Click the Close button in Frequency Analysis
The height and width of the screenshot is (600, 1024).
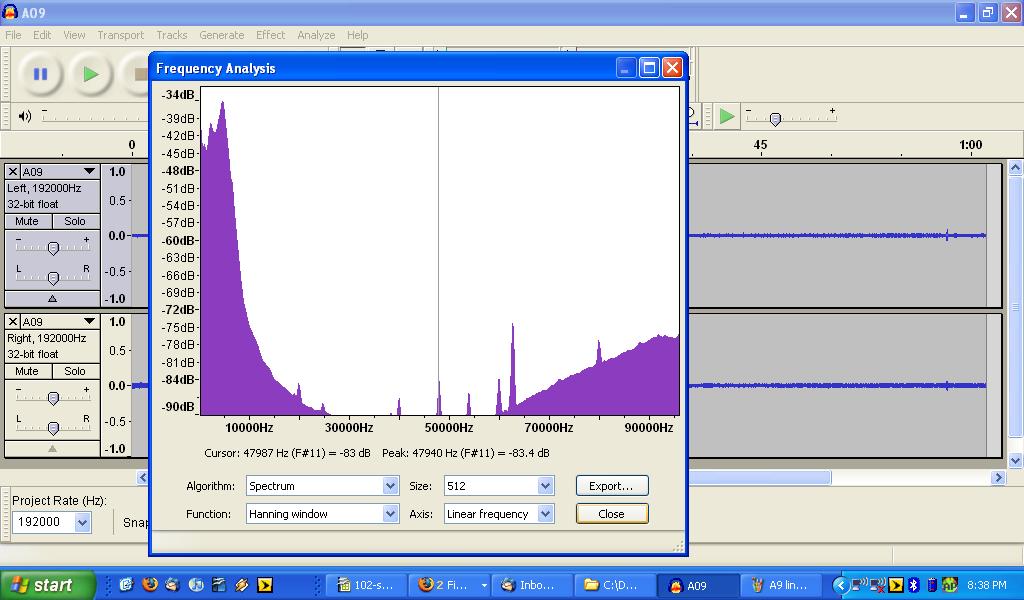[x=611, y=514]
